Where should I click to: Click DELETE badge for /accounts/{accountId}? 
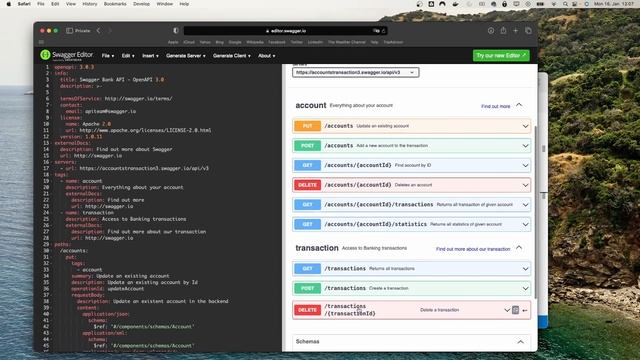(x=307, y=185)
